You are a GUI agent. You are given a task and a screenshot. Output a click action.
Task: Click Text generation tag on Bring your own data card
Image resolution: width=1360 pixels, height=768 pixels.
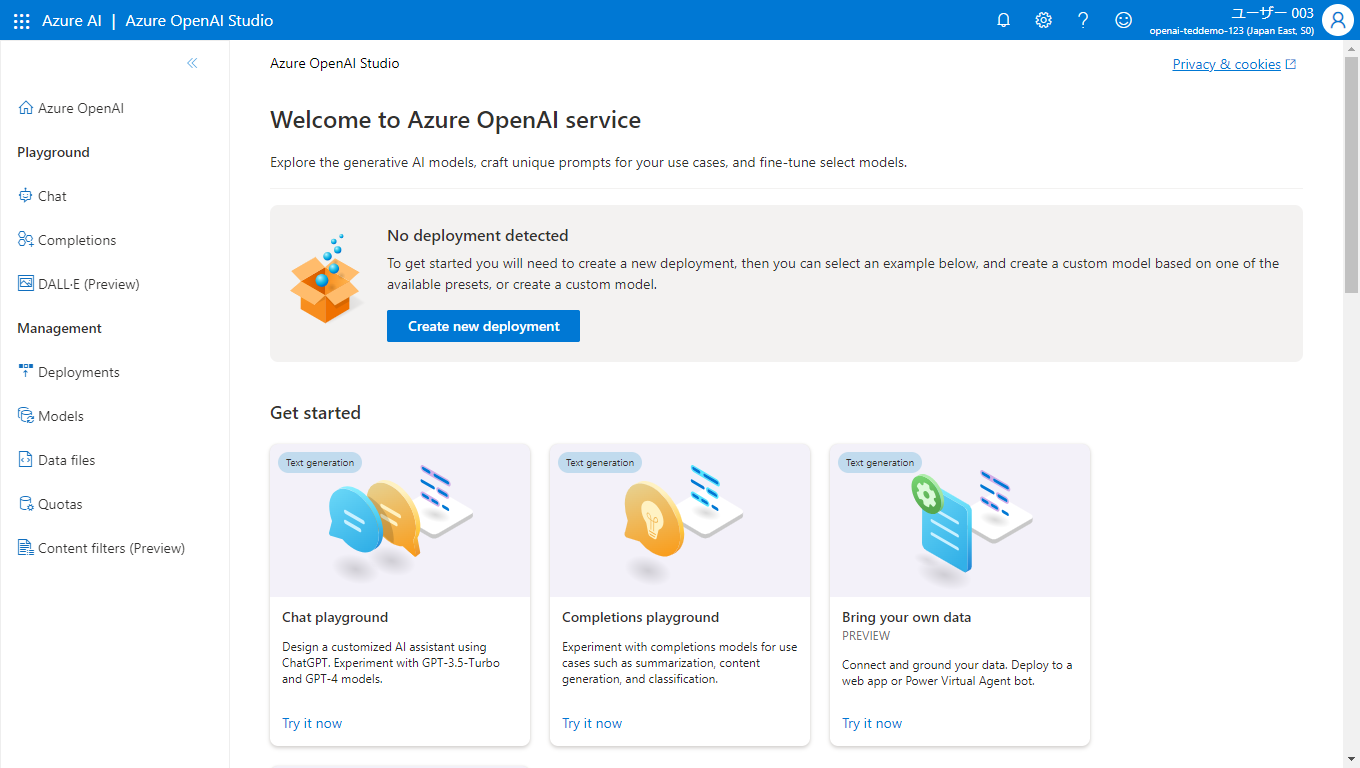pos(880,463)
